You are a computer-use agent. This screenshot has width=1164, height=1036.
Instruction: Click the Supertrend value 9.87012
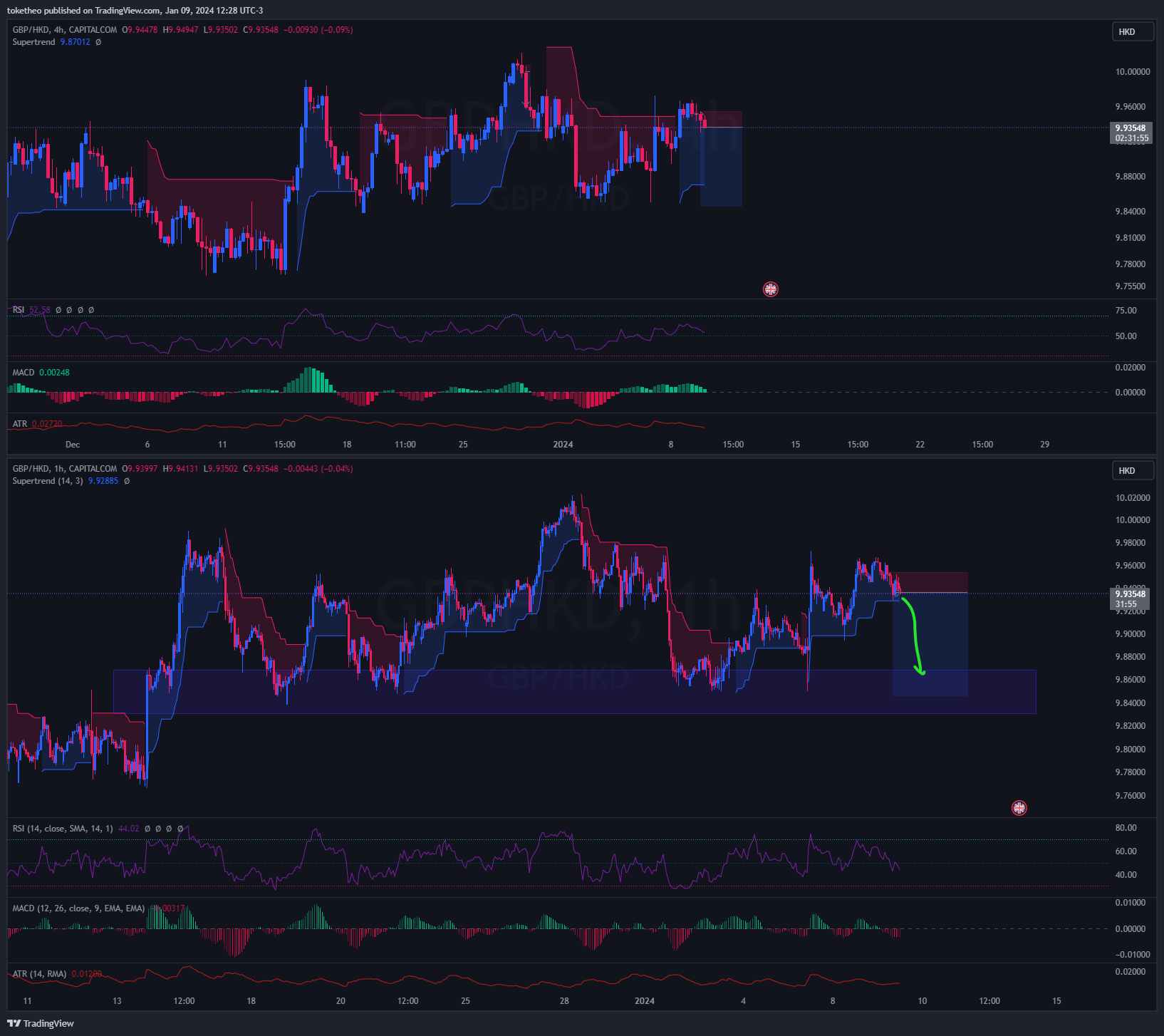[x=76, y=42]
